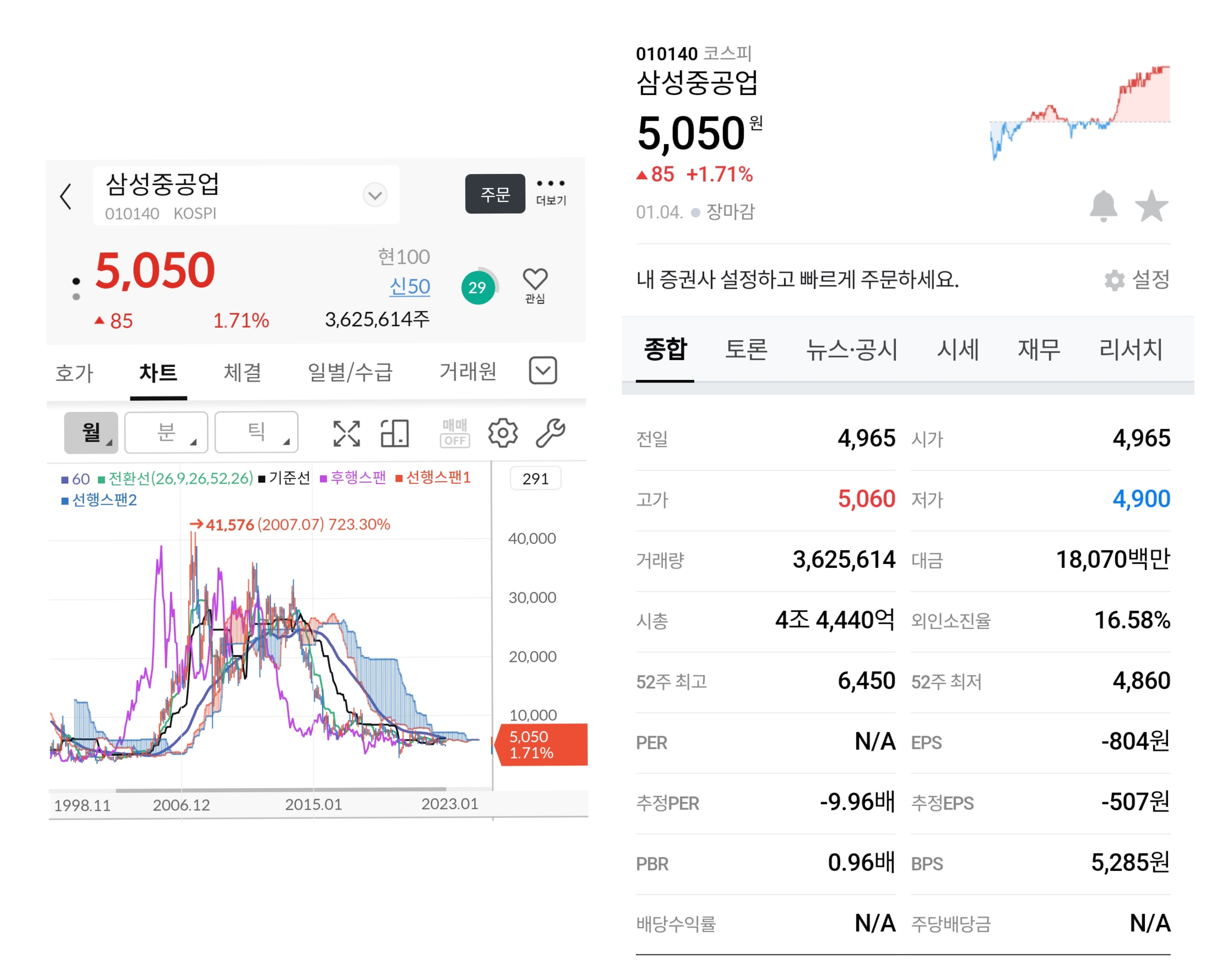The width and height of the screenshot is (1225, 980).
Task: Open chart settings gear icon
Action: click(x=503, y=434)
